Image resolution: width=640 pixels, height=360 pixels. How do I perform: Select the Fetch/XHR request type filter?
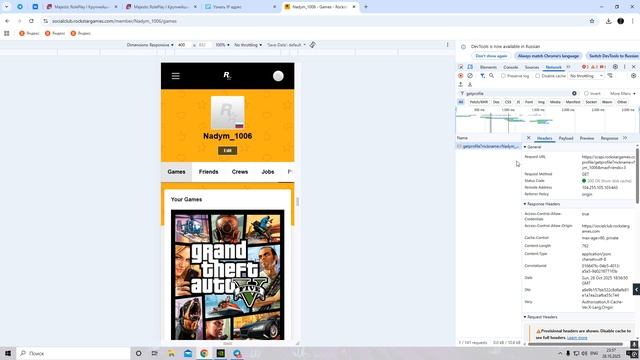tap(478, 102)
